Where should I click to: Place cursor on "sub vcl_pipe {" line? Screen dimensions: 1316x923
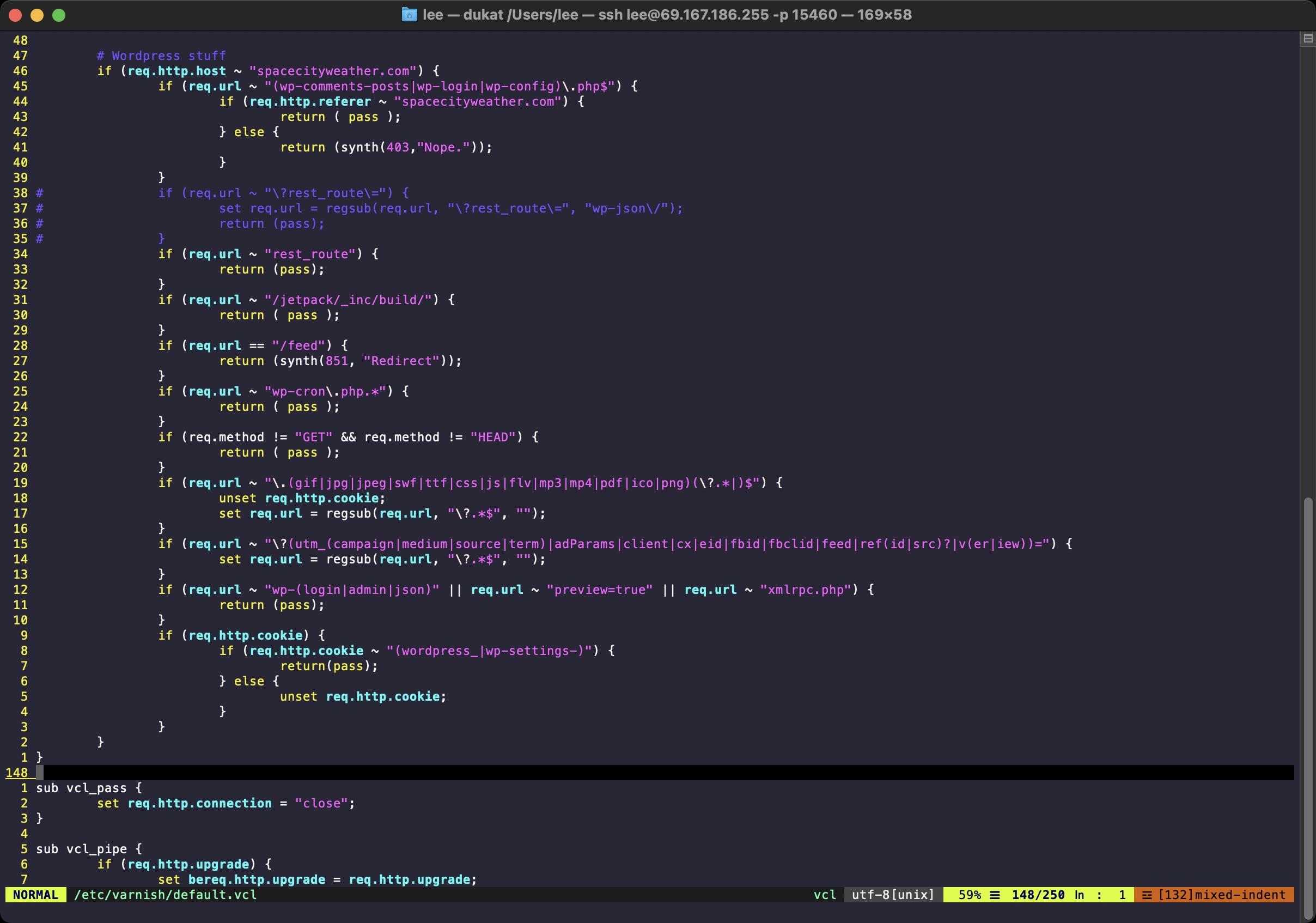click(89, 849)
